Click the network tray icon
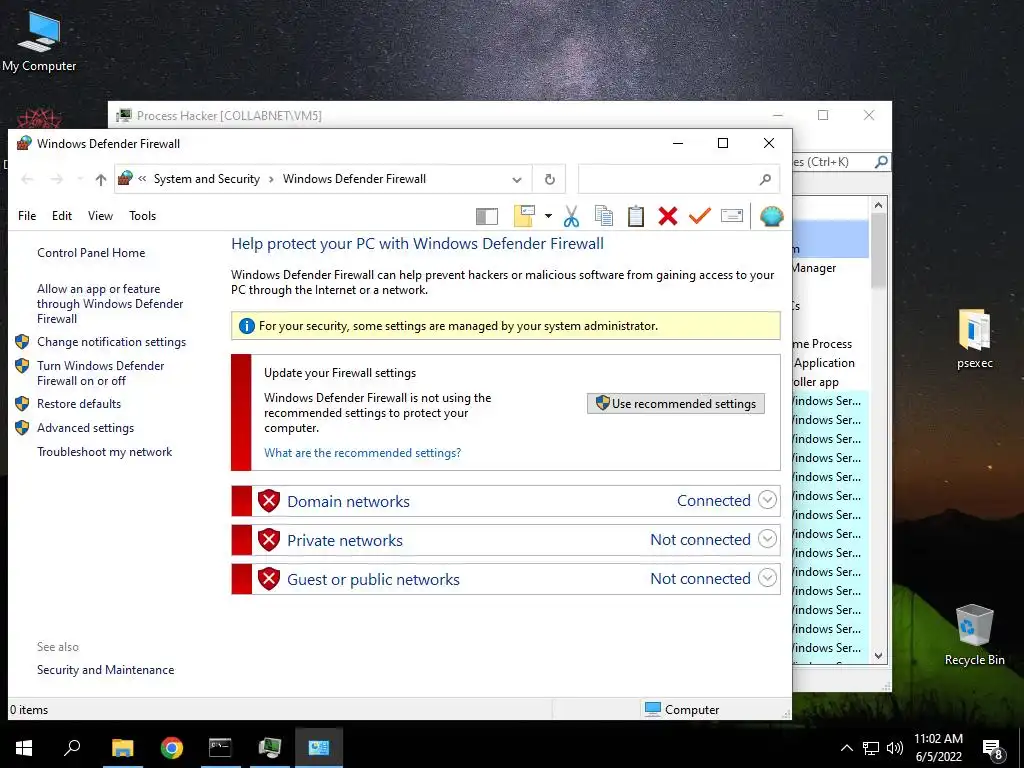This screenshot has width=1024, height=768. point(871,748)
